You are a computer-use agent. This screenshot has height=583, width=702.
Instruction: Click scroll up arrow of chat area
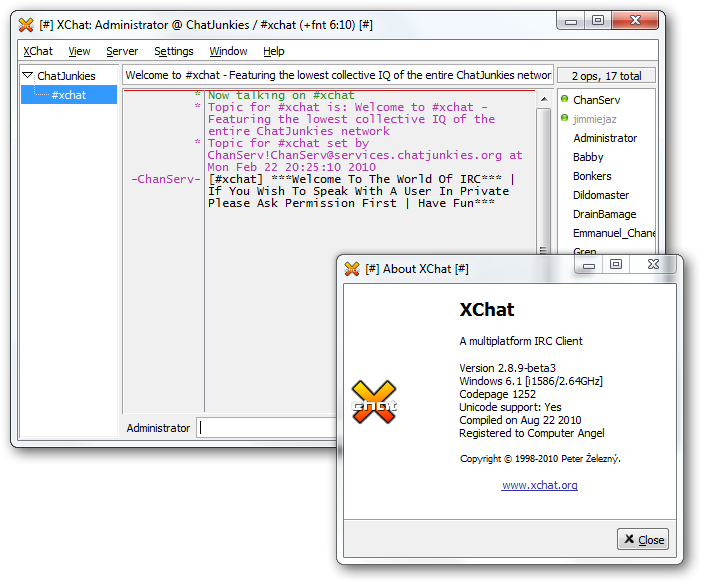point(544,99)
